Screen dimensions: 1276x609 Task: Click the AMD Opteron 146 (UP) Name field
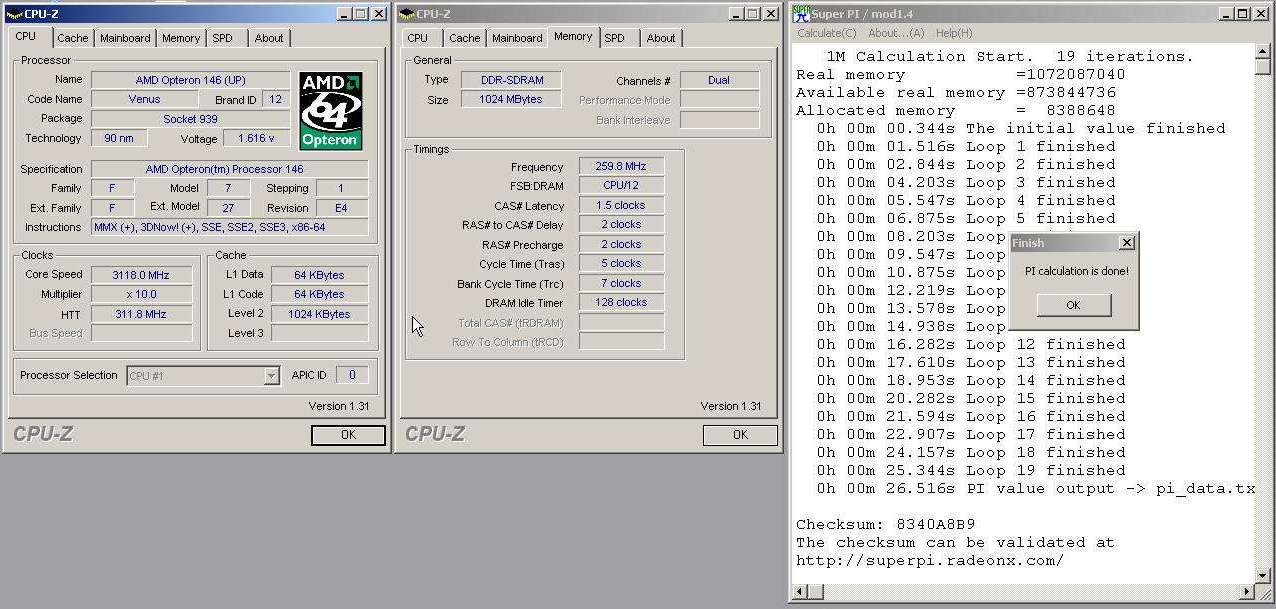click(190, 80)
